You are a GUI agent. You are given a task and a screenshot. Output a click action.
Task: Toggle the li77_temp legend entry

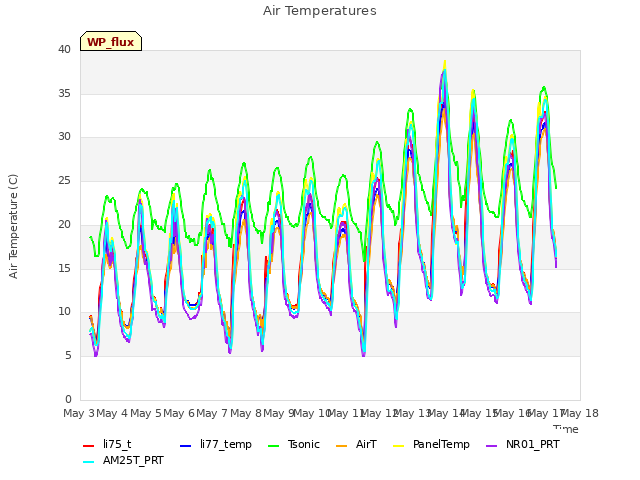pyautogui.click(x=216, y=444)
